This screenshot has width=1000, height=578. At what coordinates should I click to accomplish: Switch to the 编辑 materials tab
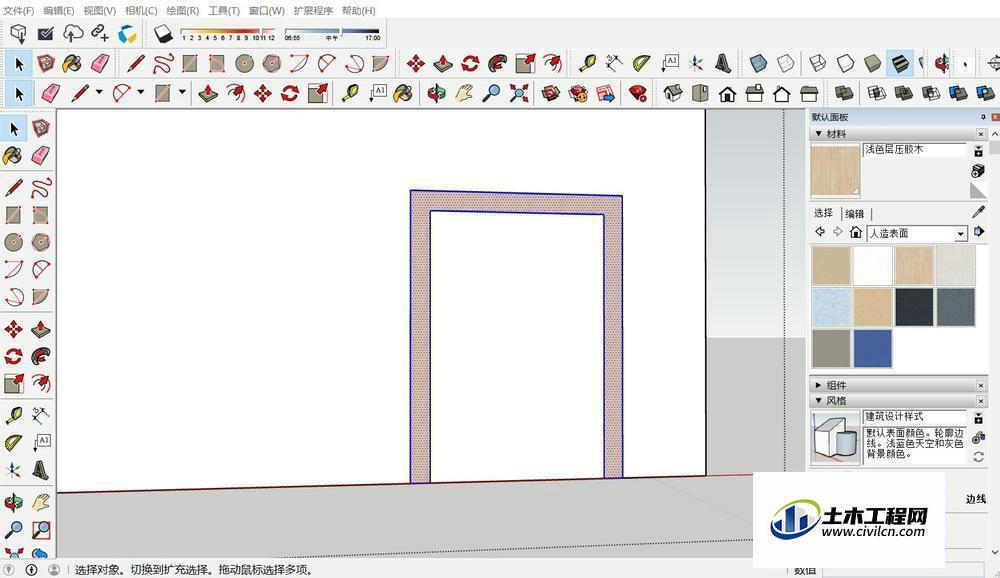[x=855, y=214]
